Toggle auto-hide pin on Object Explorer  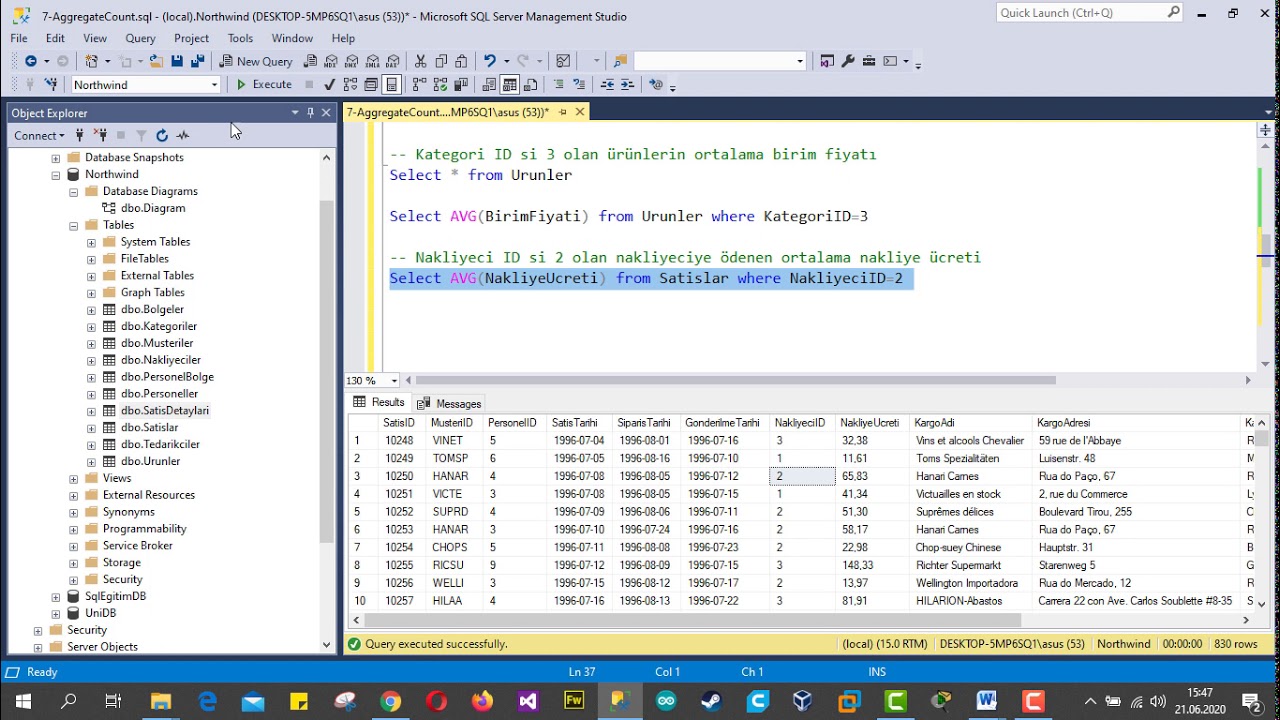pyautogui.click(x=310, y=113)
